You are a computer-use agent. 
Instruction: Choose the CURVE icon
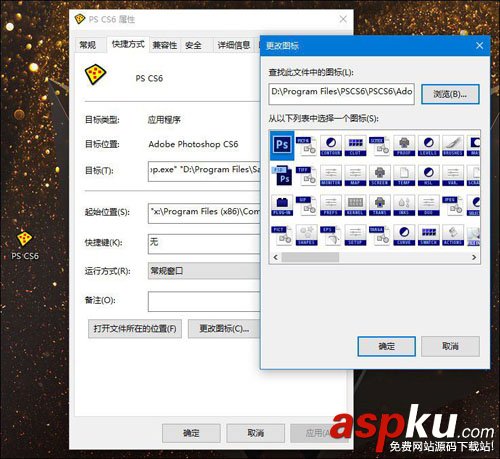tap(404, 235)
